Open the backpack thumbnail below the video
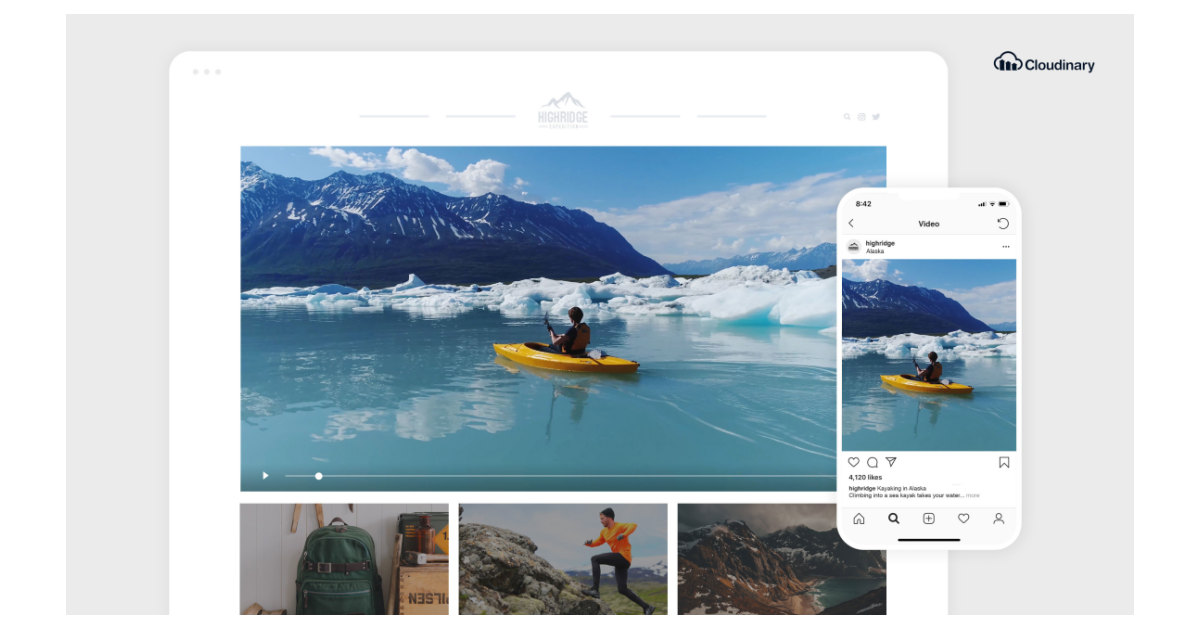Viewport: 1200px width, 627px height. tap(343, 561)
